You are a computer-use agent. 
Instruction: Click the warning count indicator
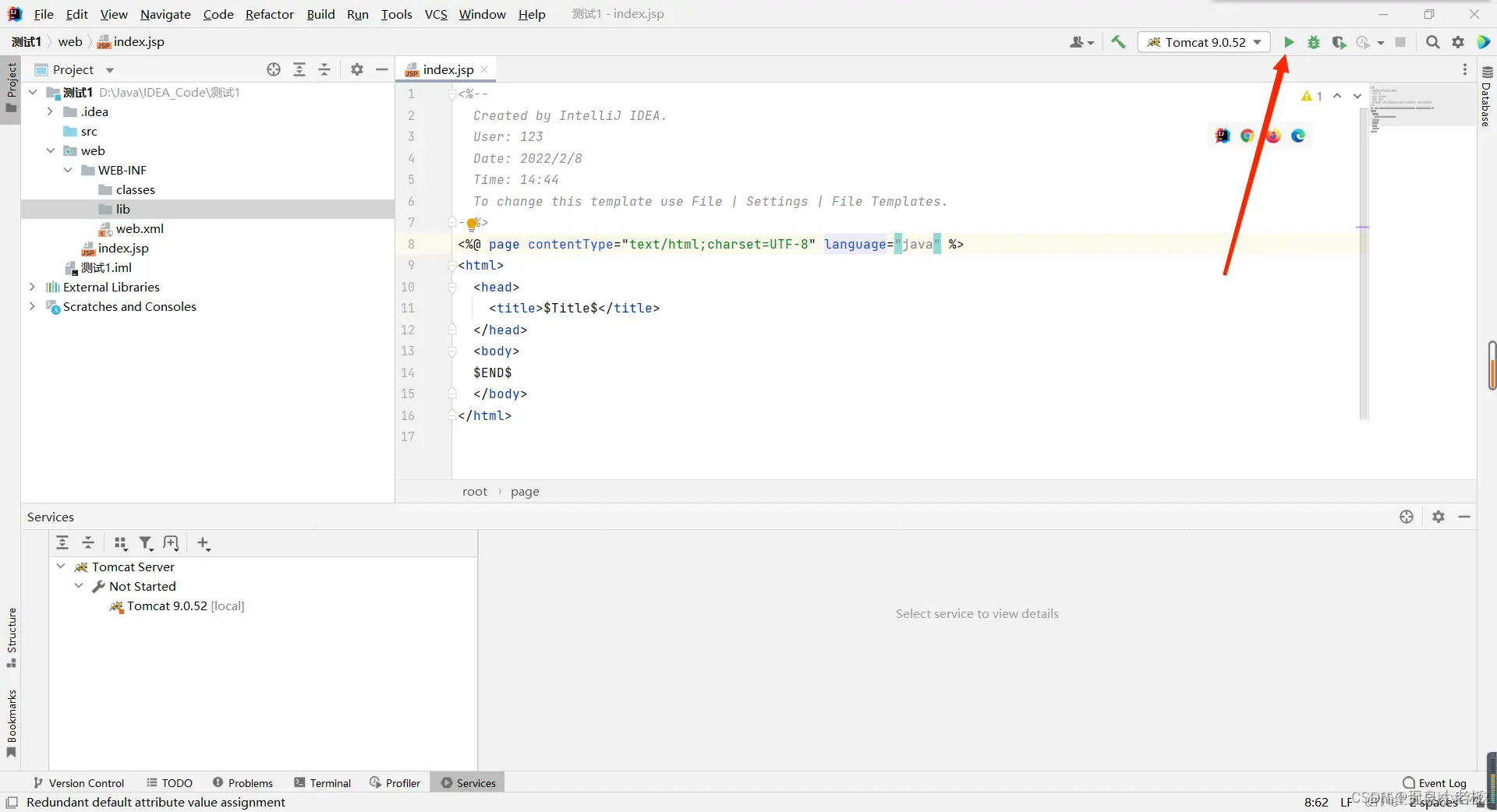[x=1311, y=96]
